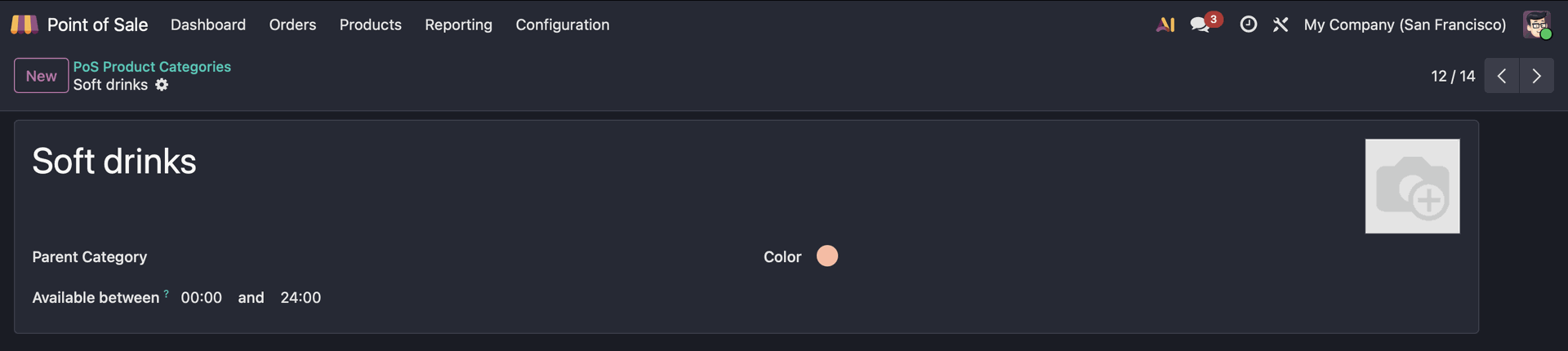Edit the 00:00 availability start time
Viewport: 1568px width, 351px height.
pyautogui.click(x=201, y=298)
